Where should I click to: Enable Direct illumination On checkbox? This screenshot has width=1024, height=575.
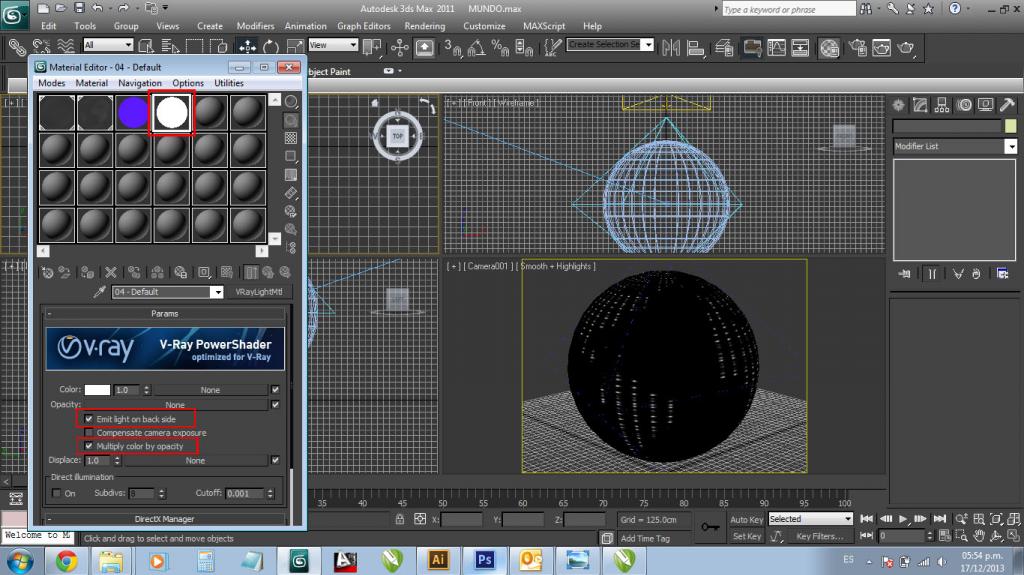(x=56, y=493)
